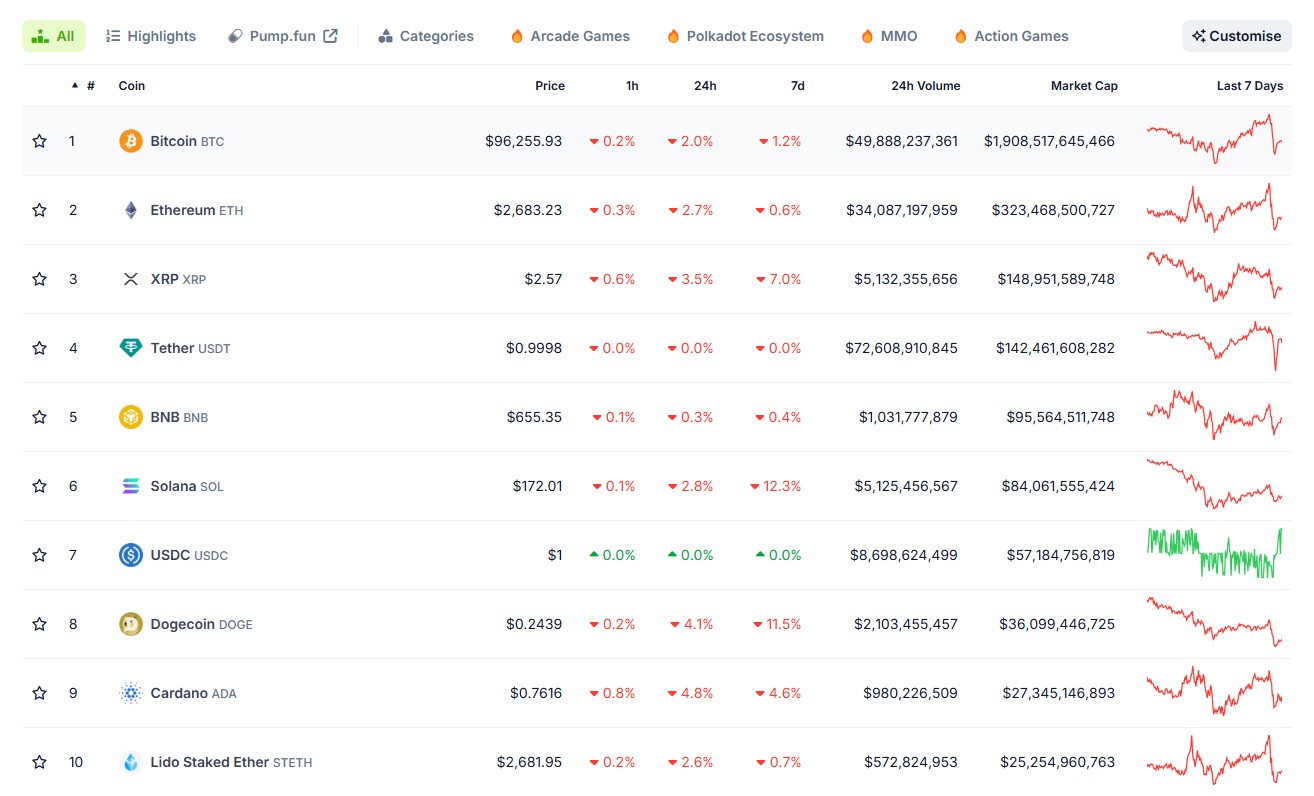Star USDC as a favorite
Viewport: 1314px width, 796px height.
[x=39, y=555]
